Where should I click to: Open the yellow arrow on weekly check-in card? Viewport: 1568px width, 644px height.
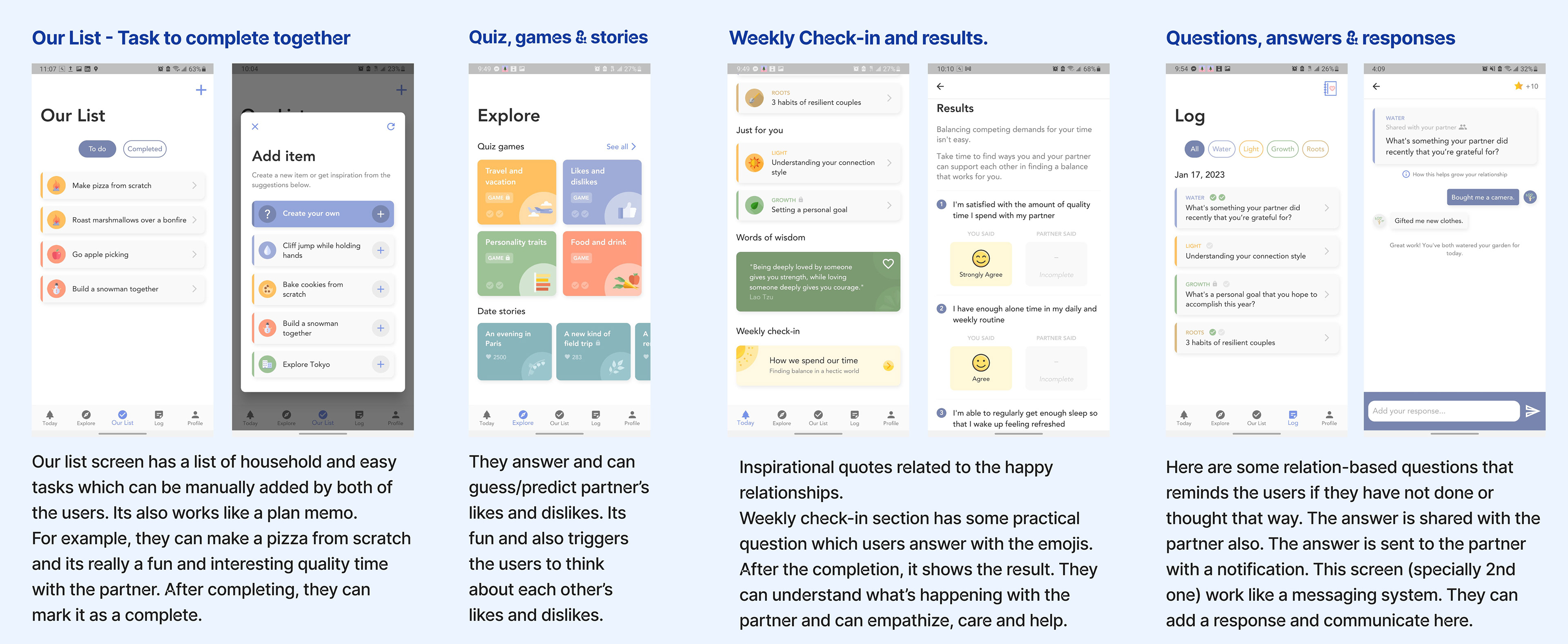coord(888,366)
